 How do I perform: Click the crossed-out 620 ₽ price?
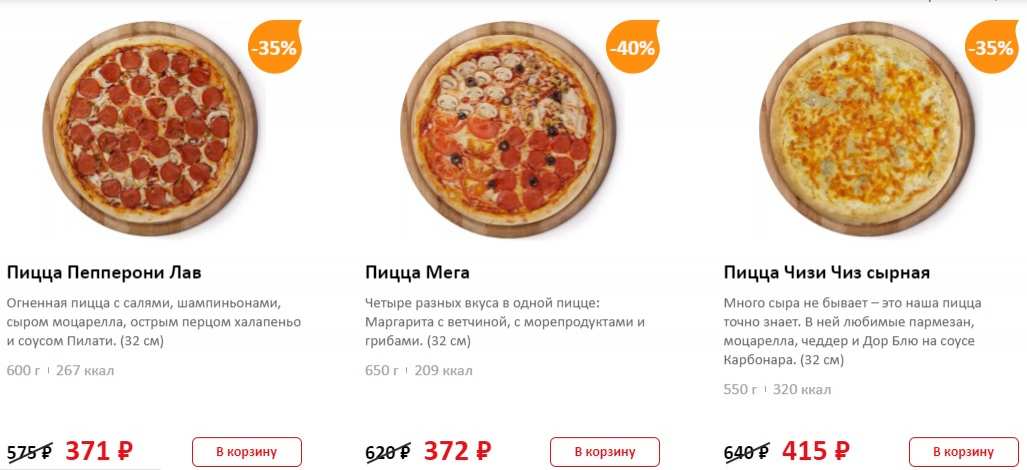(x=387, y=452)
